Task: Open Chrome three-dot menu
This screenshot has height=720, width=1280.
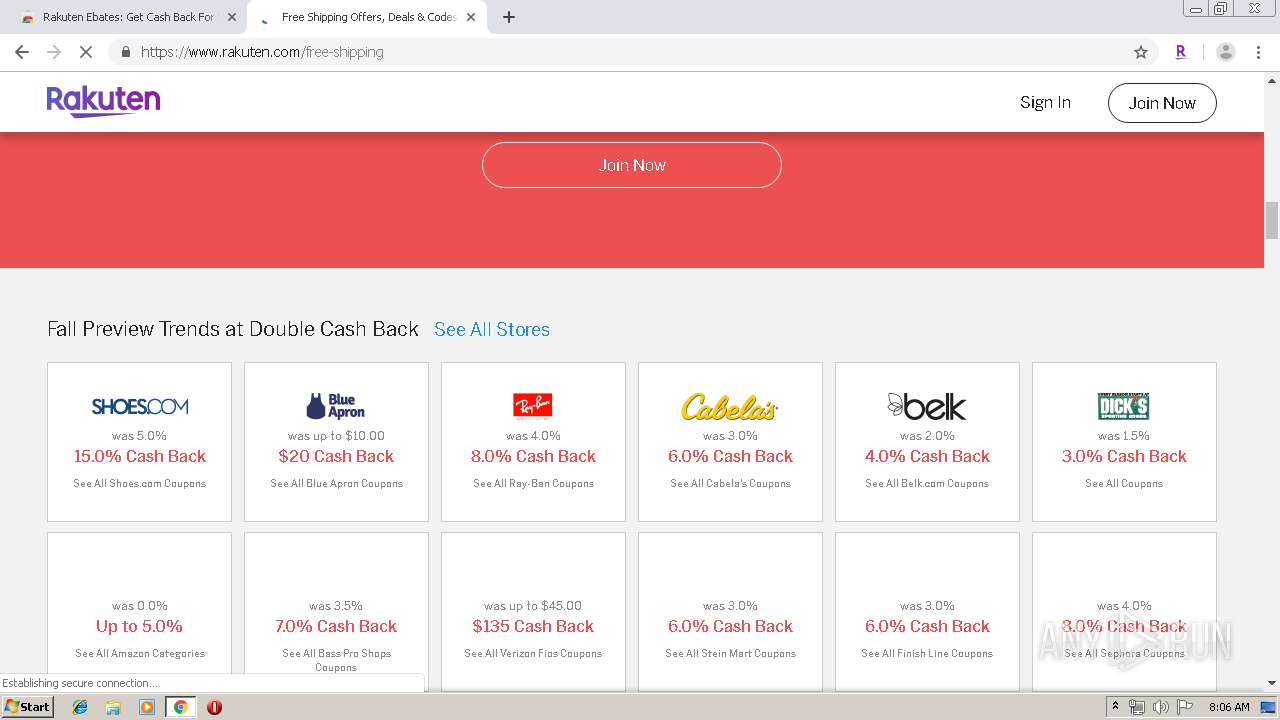Action: [1258, 52]
